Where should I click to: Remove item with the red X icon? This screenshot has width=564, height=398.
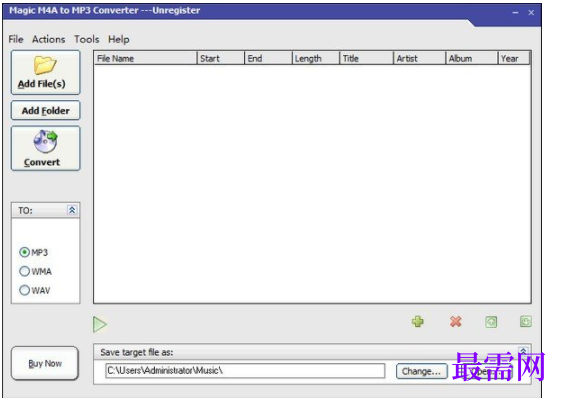pyautogui.click(x=455, y=321)
